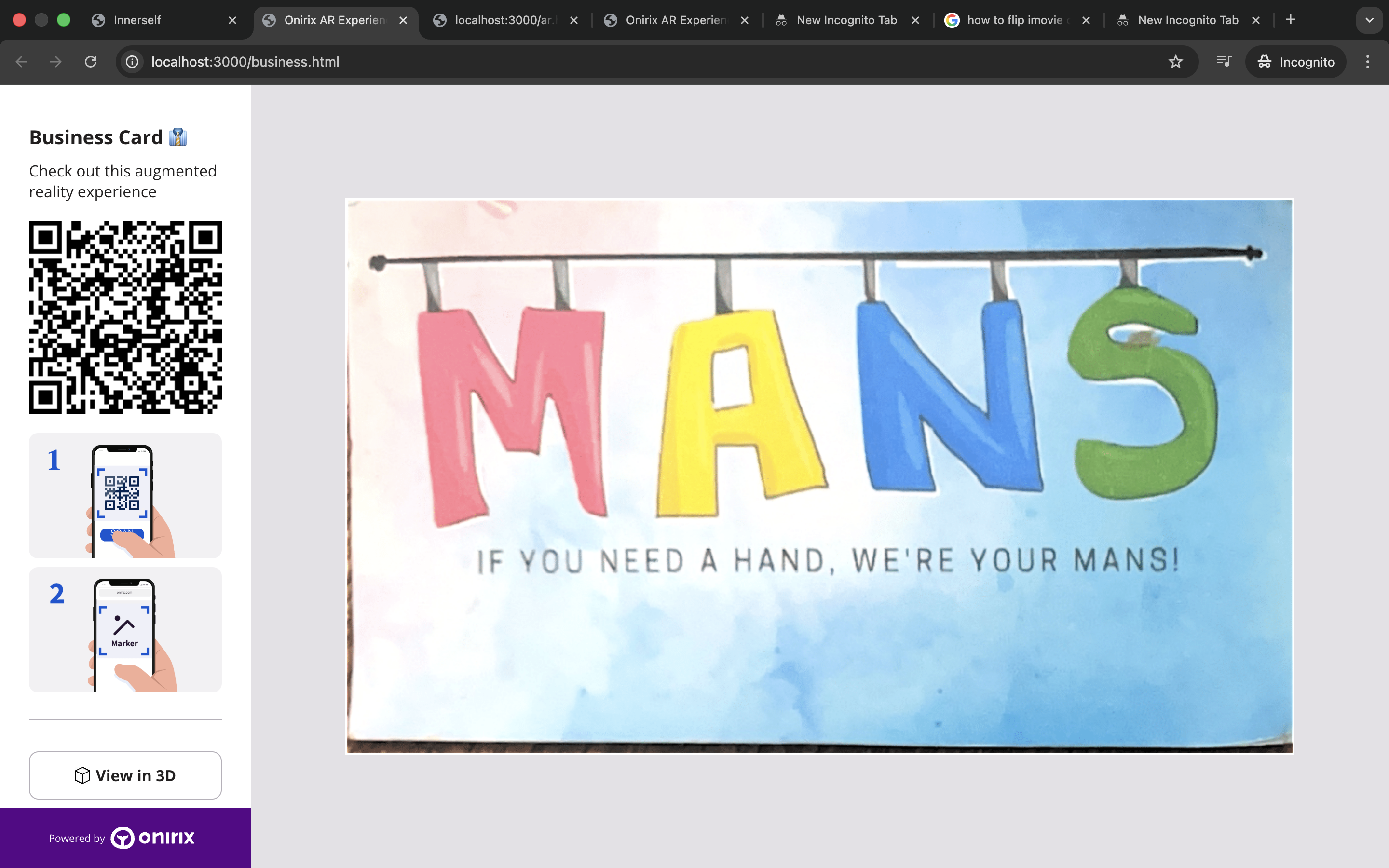Open the media controls icon
Image resolution: width=1389 pixels, height=868 pixels.
(x=1224, y=61)
